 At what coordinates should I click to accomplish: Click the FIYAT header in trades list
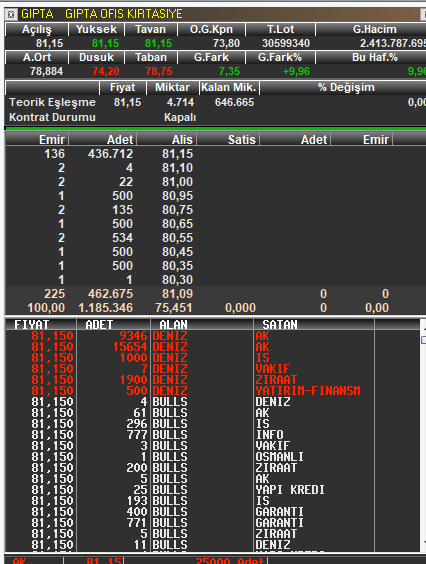click(41, 324)
